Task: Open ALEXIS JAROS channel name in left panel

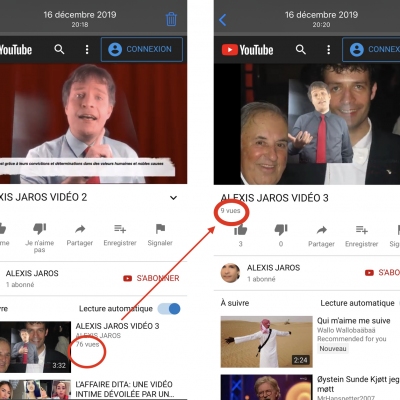Action: [32, 273]
